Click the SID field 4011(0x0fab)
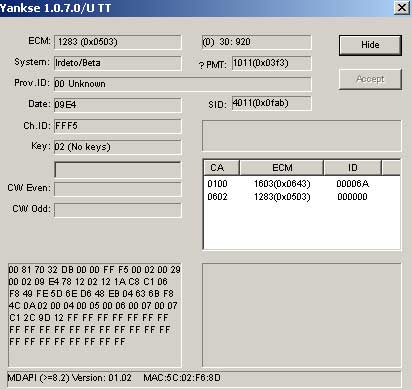Viewport: 412px width, 389px height. pyautogui.click(x=272, y=103)
